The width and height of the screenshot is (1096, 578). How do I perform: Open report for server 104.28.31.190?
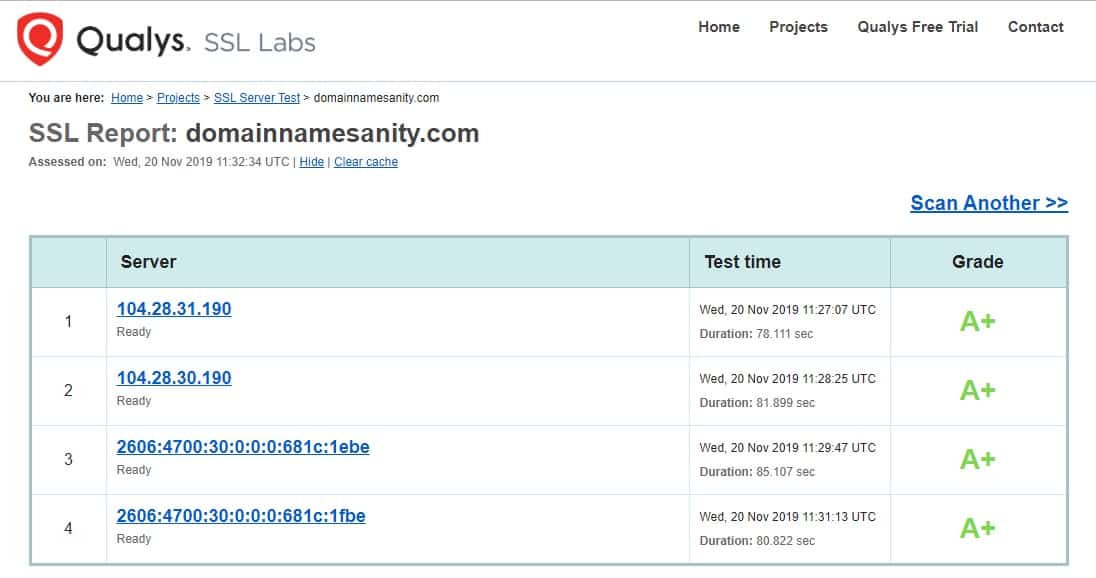point(174,308)
